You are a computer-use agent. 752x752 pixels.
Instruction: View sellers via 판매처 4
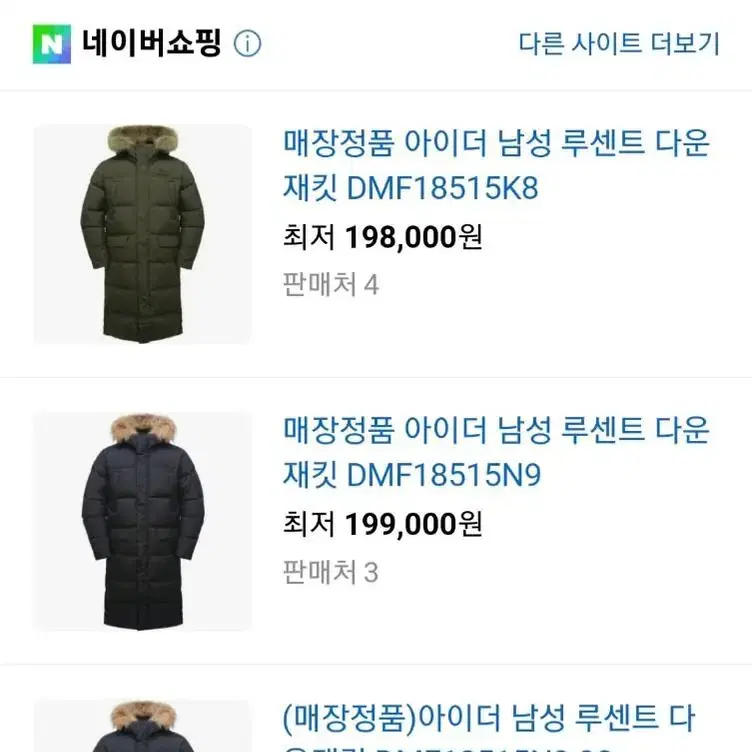[x=331, y=284]
